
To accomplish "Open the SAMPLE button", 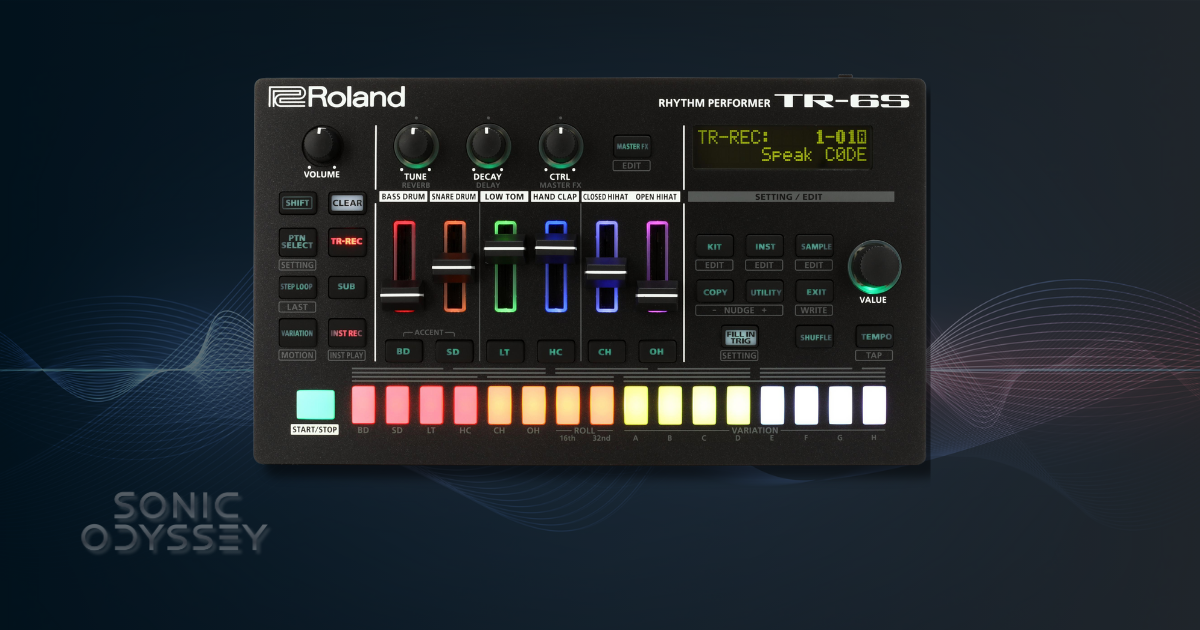I will (x=814, y=246).
